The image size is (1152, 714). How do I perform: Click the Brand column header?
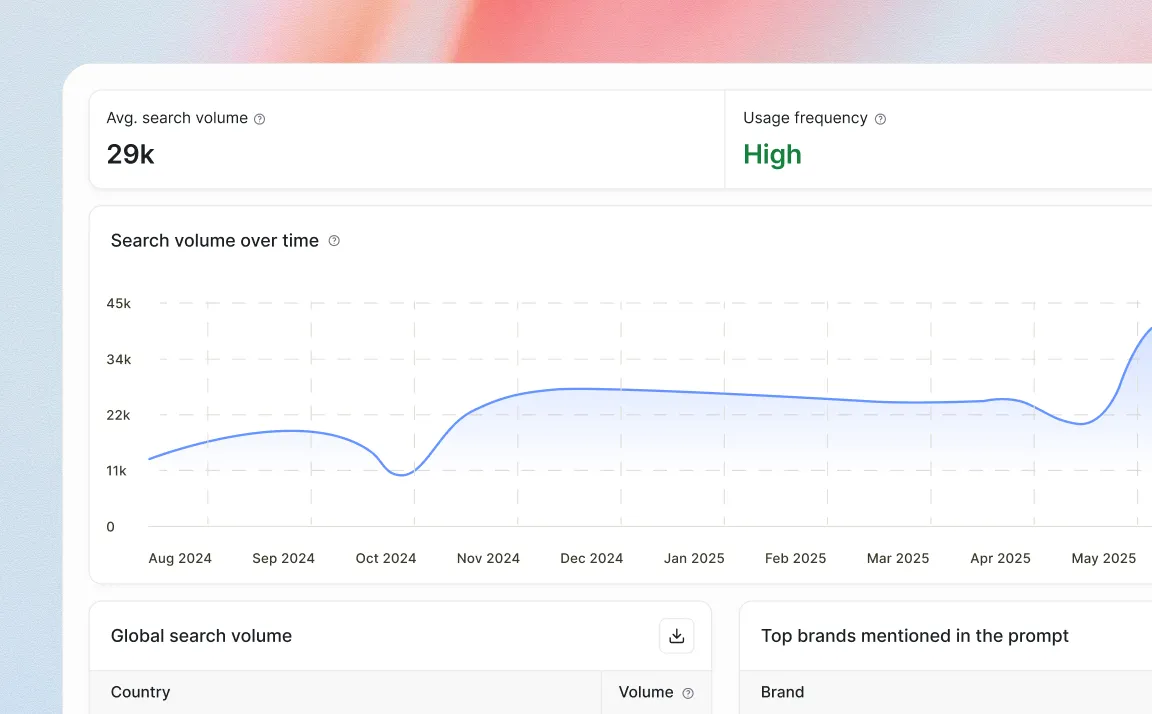click(782, 692)
